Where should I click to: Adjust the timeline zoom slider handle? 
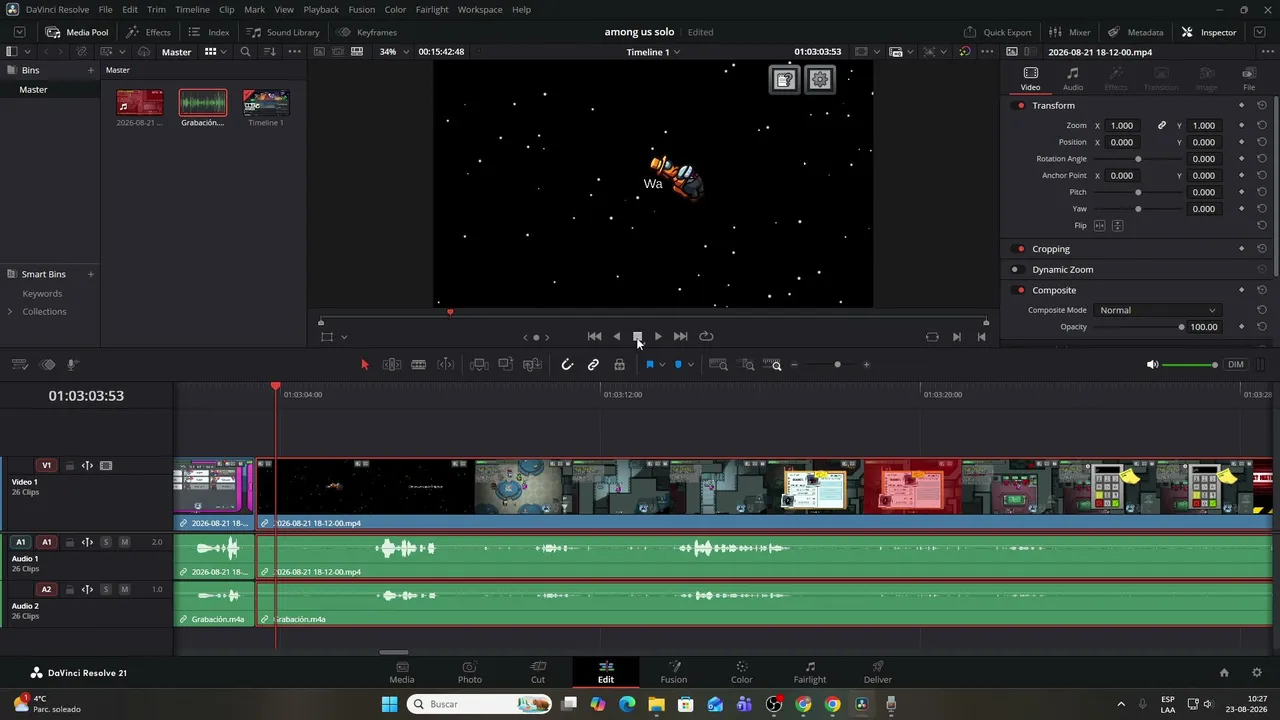[838, 365]
